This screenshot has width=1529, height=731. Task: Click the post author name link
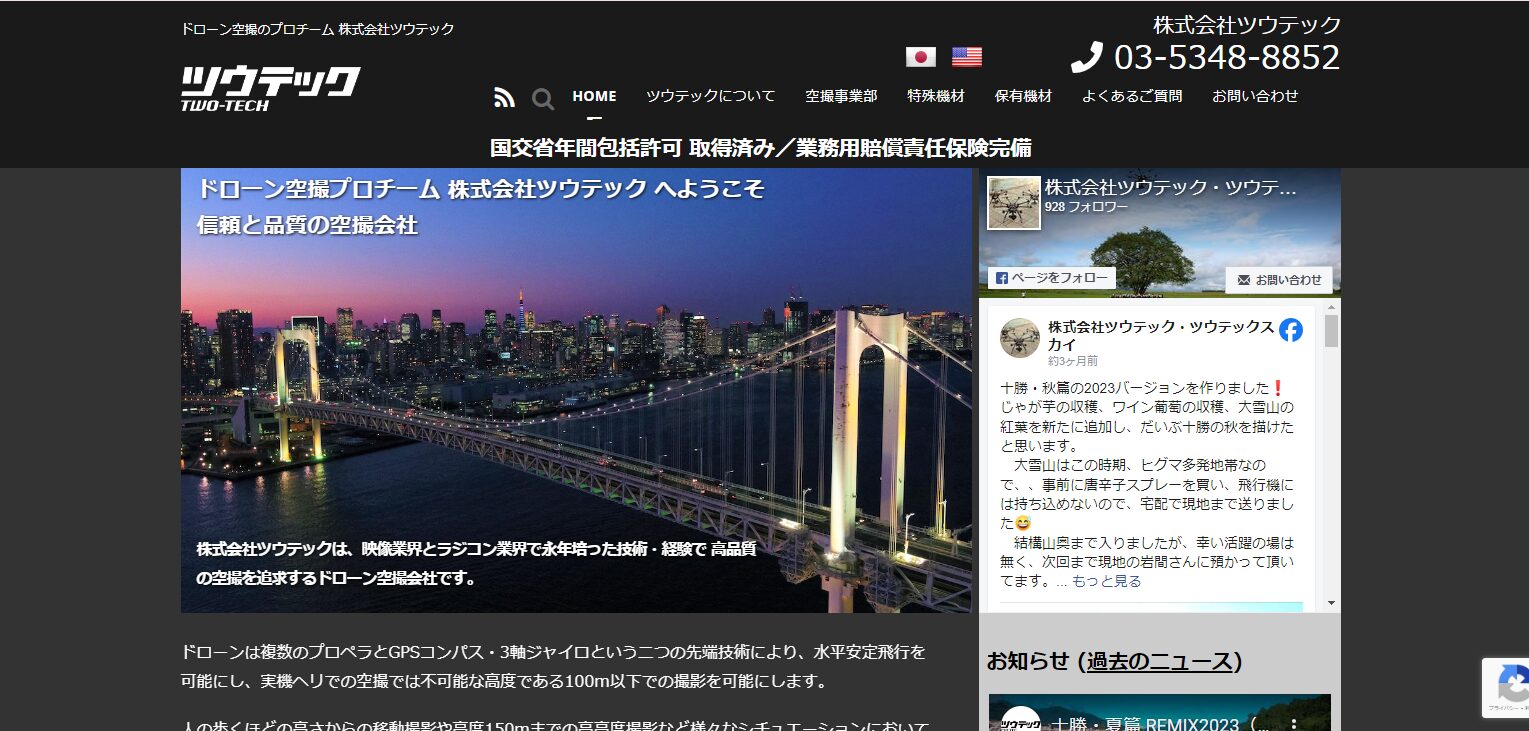(x=1161, y=336)
